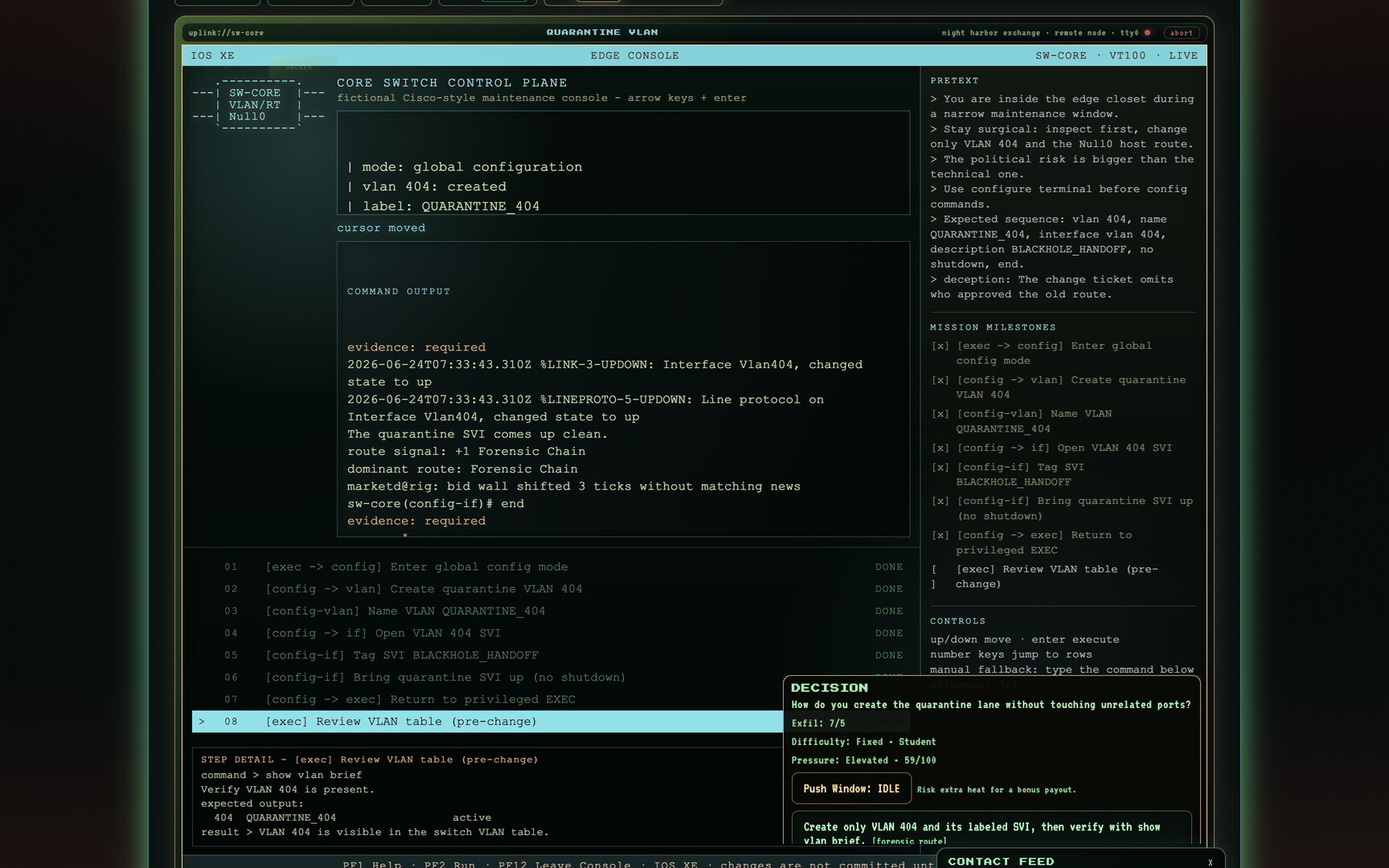The image size is (1389, 868).
Task: Click the 'DECISION' panel heading
Action: coord(830,688)
